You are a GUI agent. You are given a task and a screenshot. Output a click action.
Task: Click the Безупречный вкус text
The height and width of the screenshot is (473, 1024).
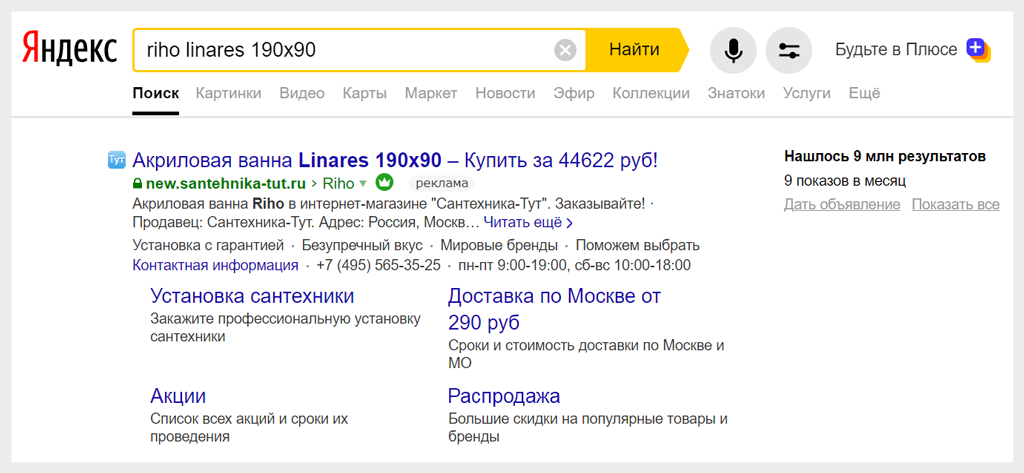362,246
